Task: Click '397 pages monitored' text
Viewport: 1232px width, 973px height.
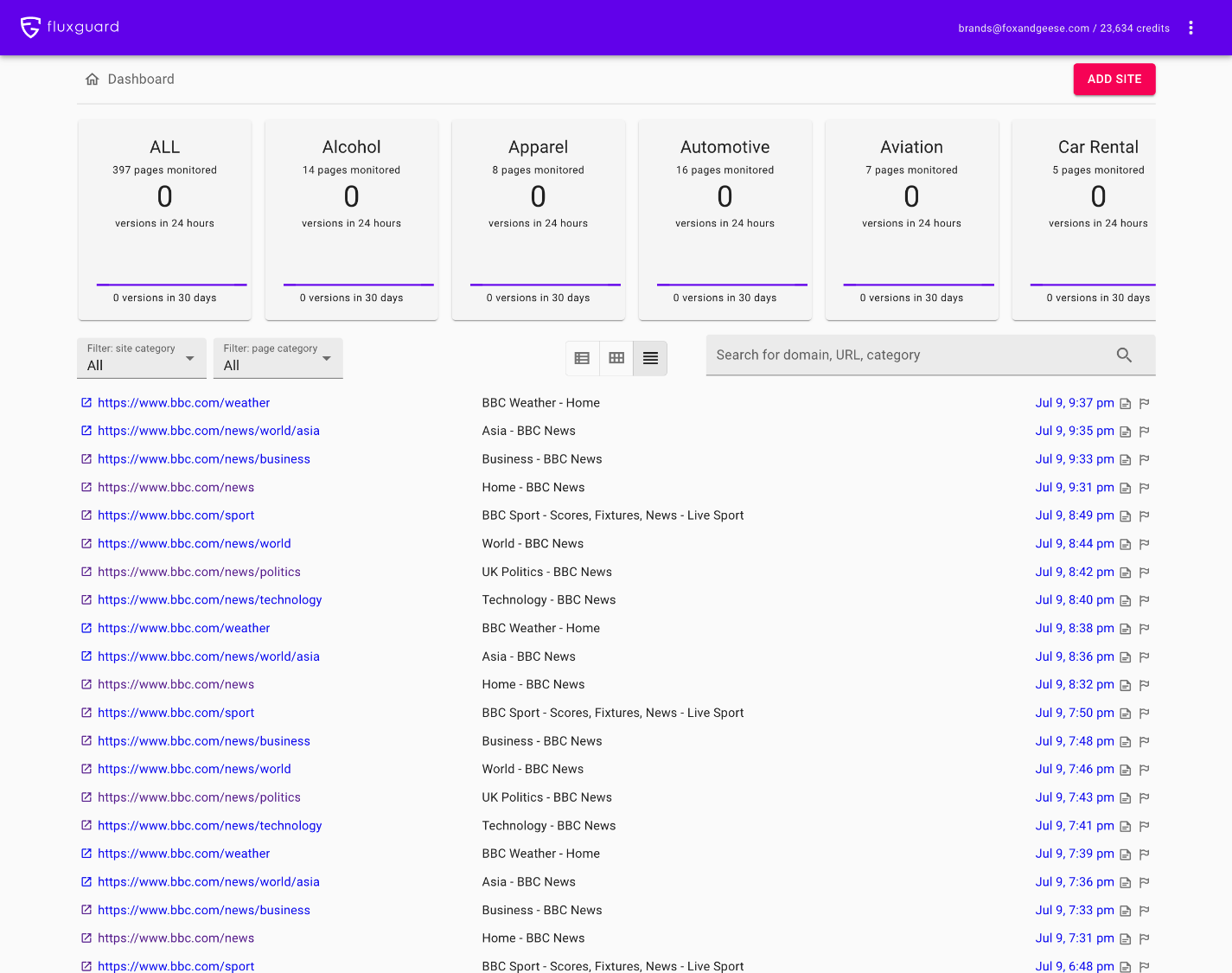Action: [164, 170]
